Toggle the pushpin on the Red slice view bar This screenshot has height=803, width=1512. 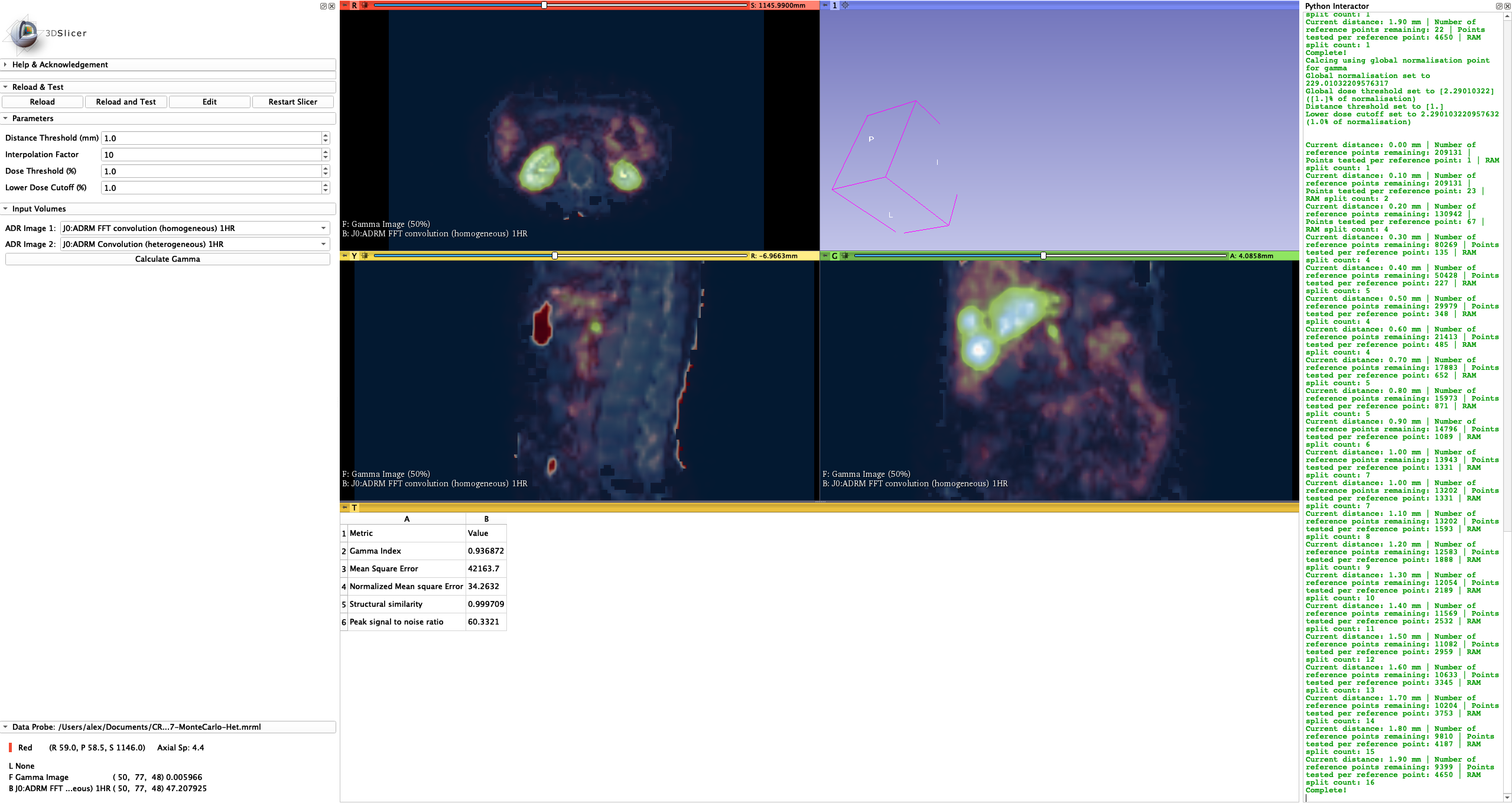(344, 5)
